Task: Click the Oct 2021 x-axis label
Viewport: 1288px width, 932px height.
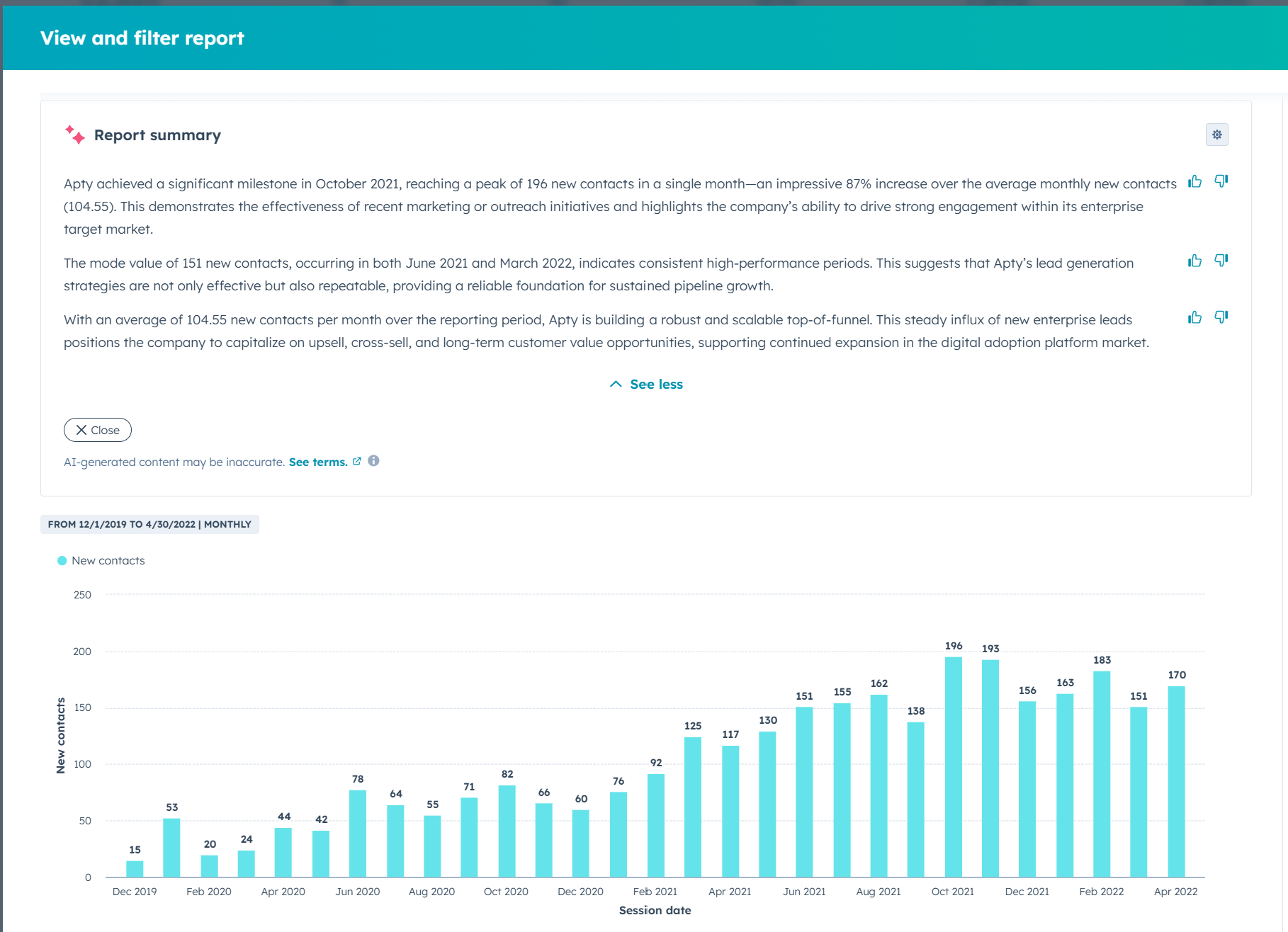Action: pyautogui.click(x=952, y=892)
